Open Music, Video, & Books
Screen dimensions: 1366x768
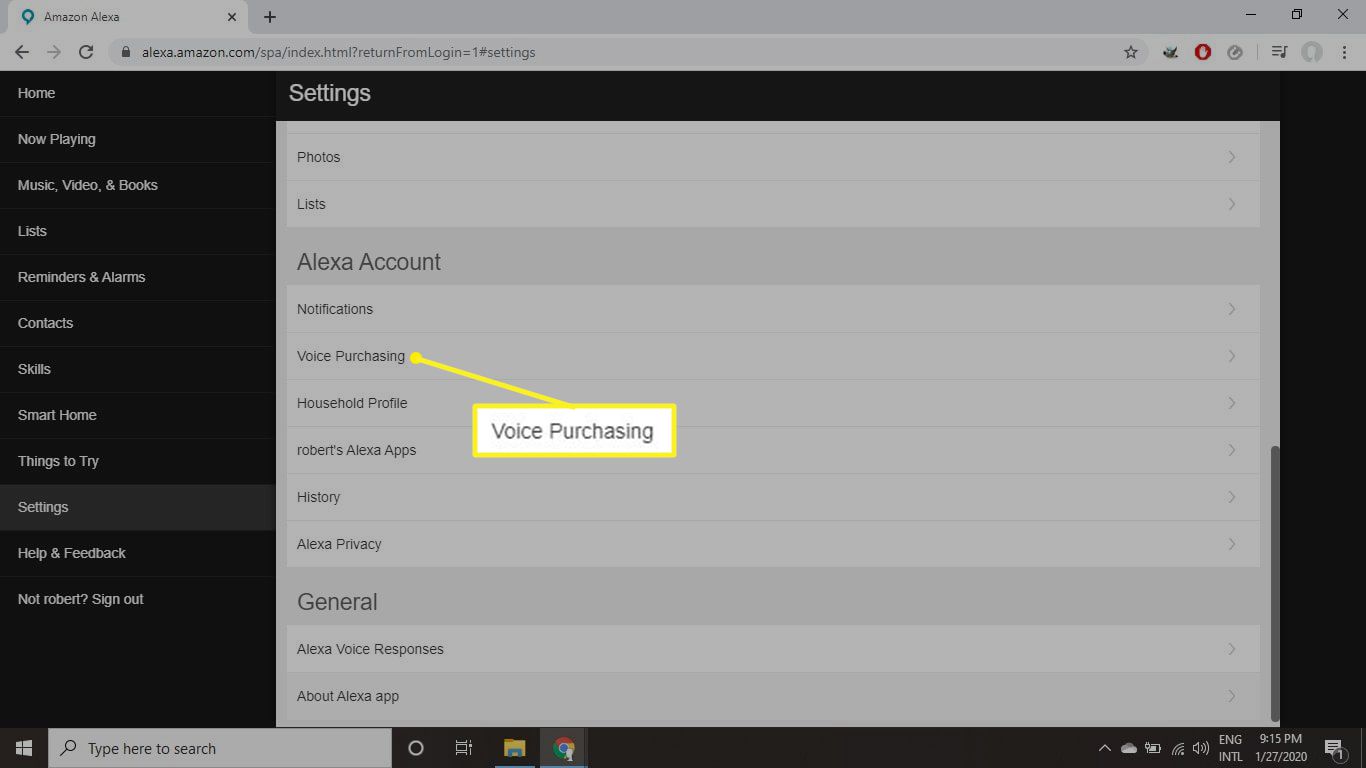pyautogui.click(x=137, y=185)
